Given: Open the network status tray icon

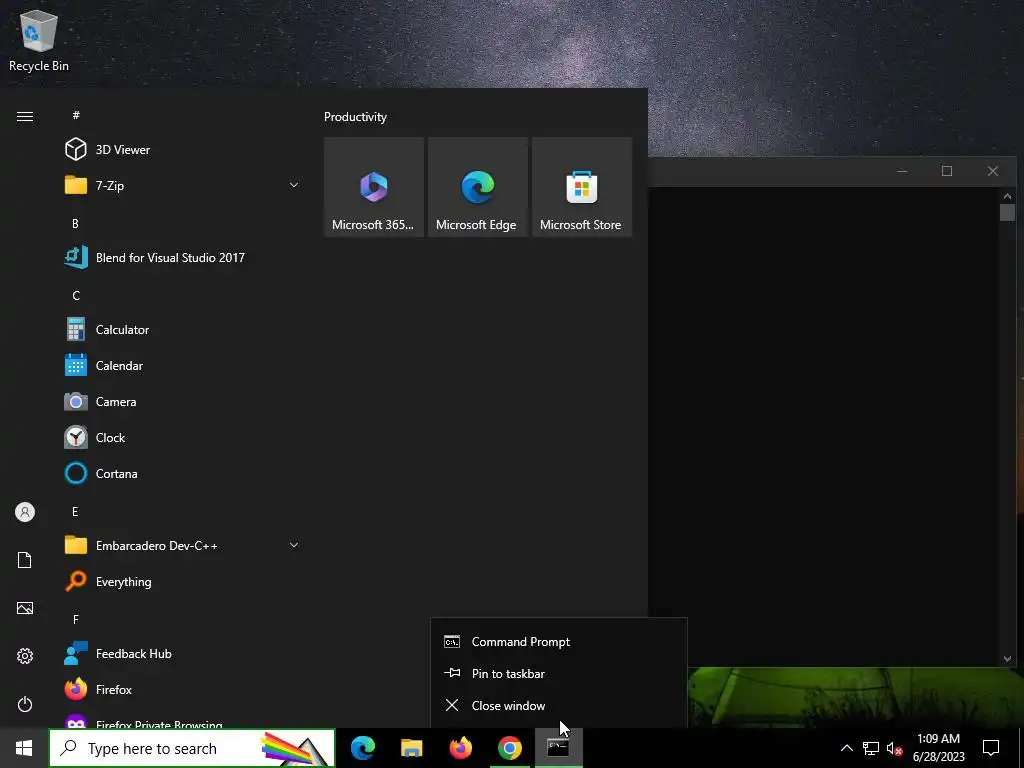Looking at the screenshot, I should (x=871, y=748).
